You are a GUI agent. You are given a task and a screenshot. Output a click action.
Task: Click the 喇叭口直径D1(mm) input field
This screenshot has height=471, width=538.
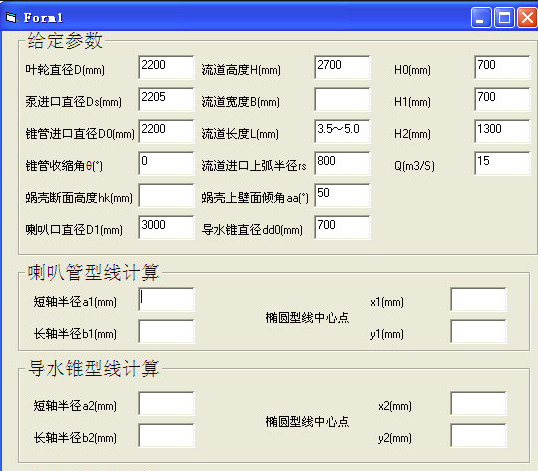[166, 227]
